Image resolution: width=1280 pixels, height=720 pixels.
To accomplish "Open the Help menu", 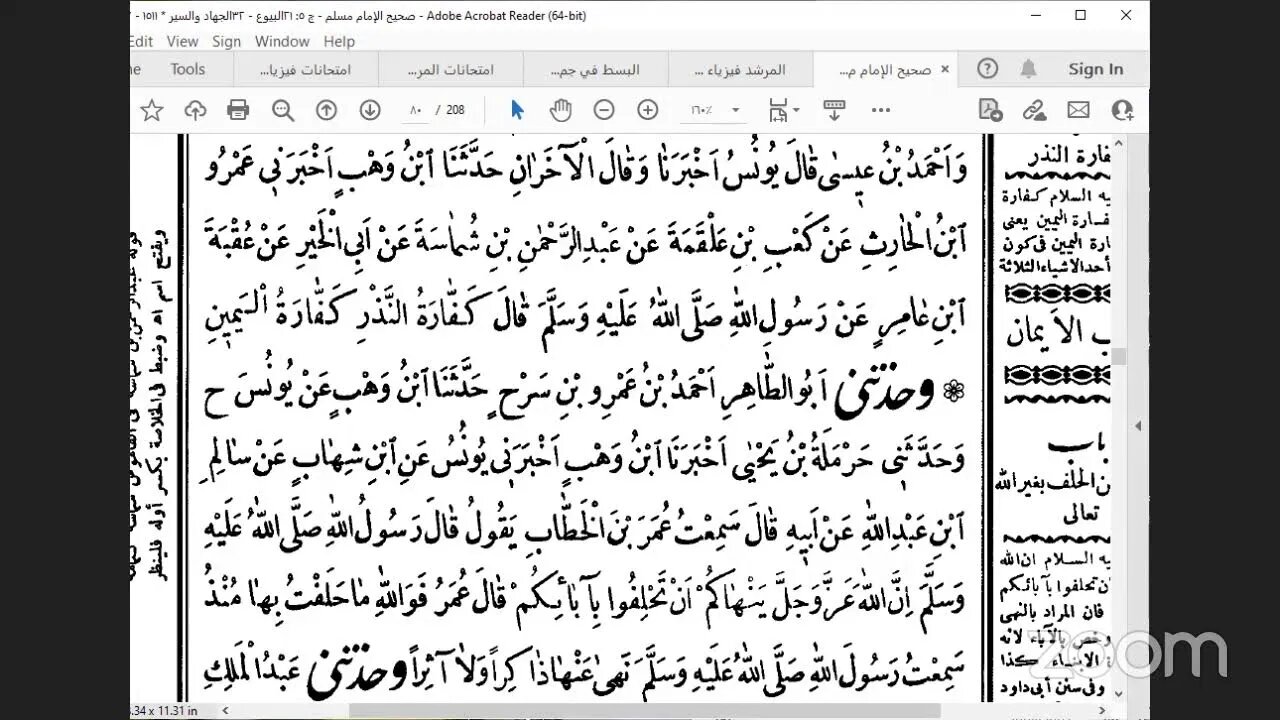I will click(x=339, y=41).
